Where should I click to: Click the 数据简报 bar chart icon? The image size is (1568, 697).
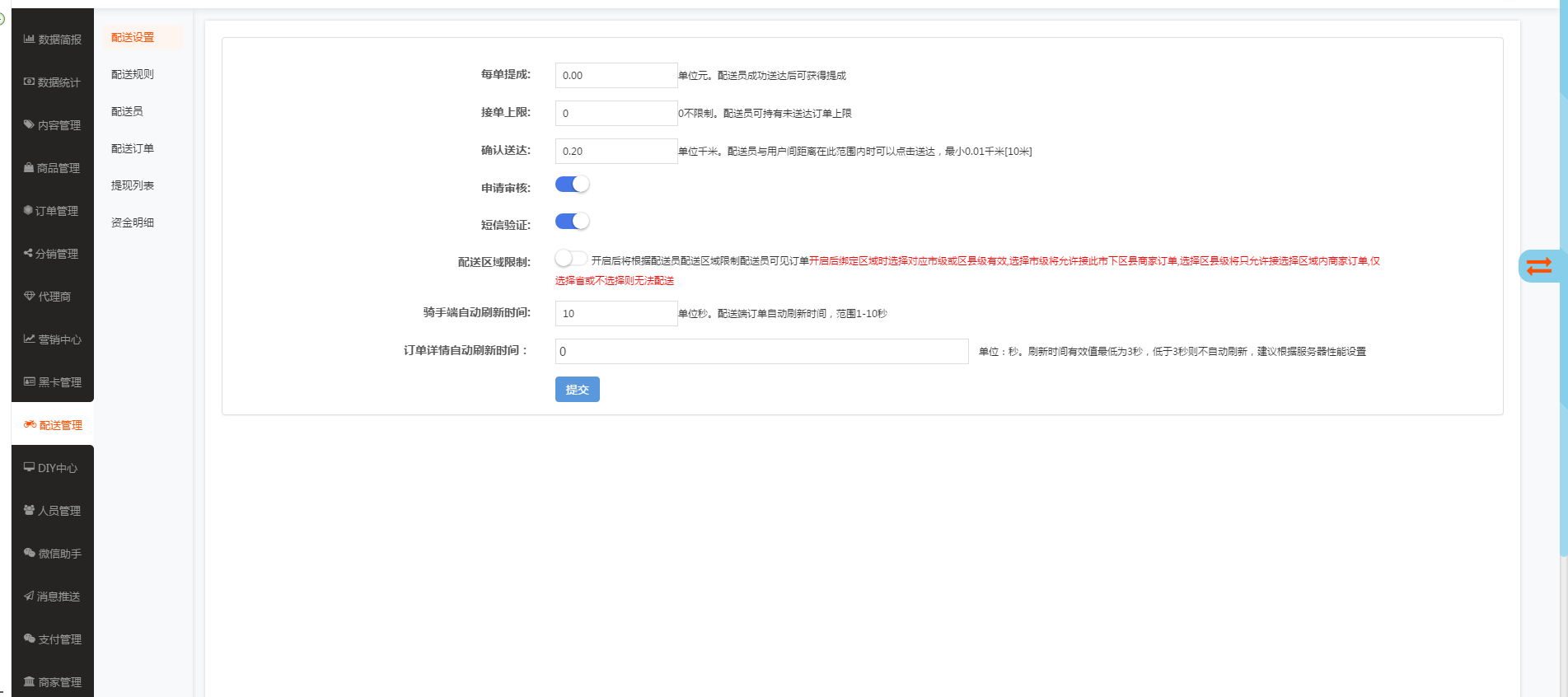tap(29, 39)
